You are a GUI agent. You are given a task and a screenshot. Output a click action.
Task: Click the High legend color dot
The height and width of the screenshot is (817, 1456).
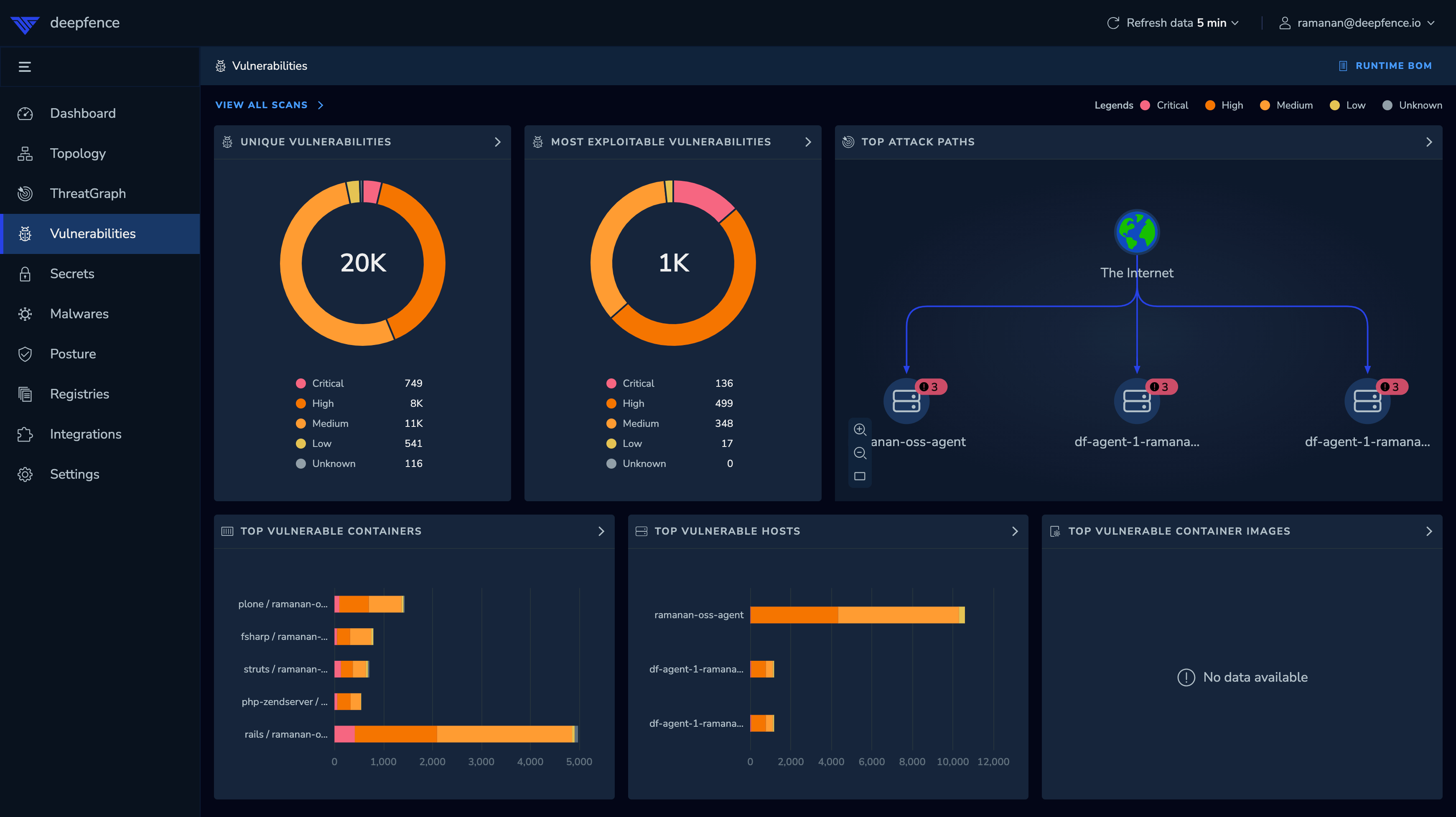1209,105
